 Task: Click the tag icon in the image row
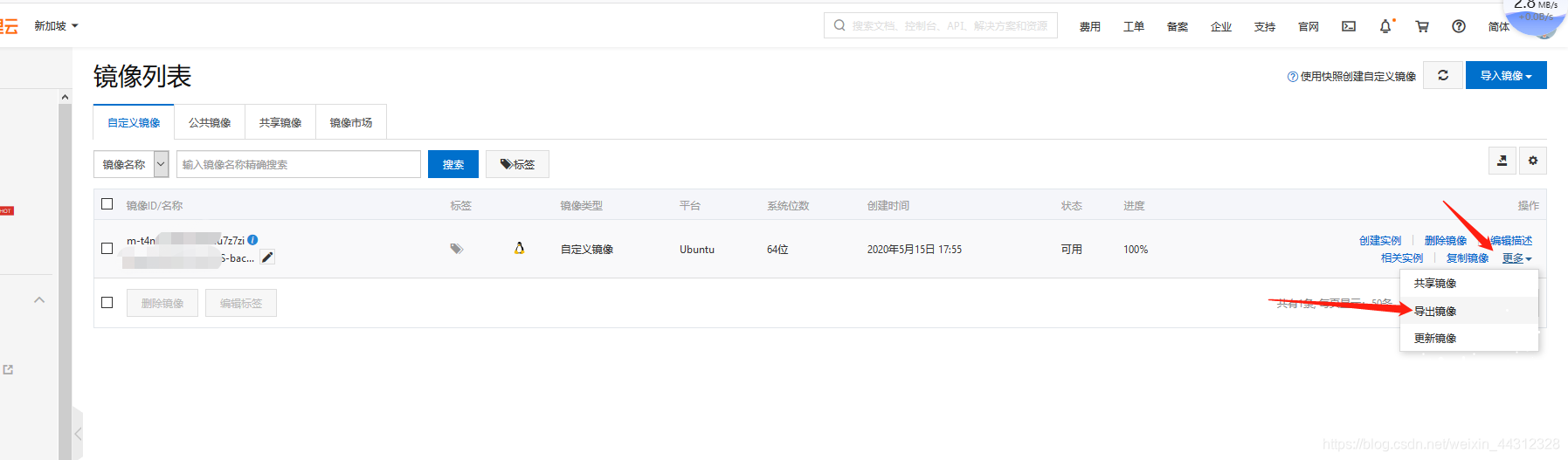(456, 249)
